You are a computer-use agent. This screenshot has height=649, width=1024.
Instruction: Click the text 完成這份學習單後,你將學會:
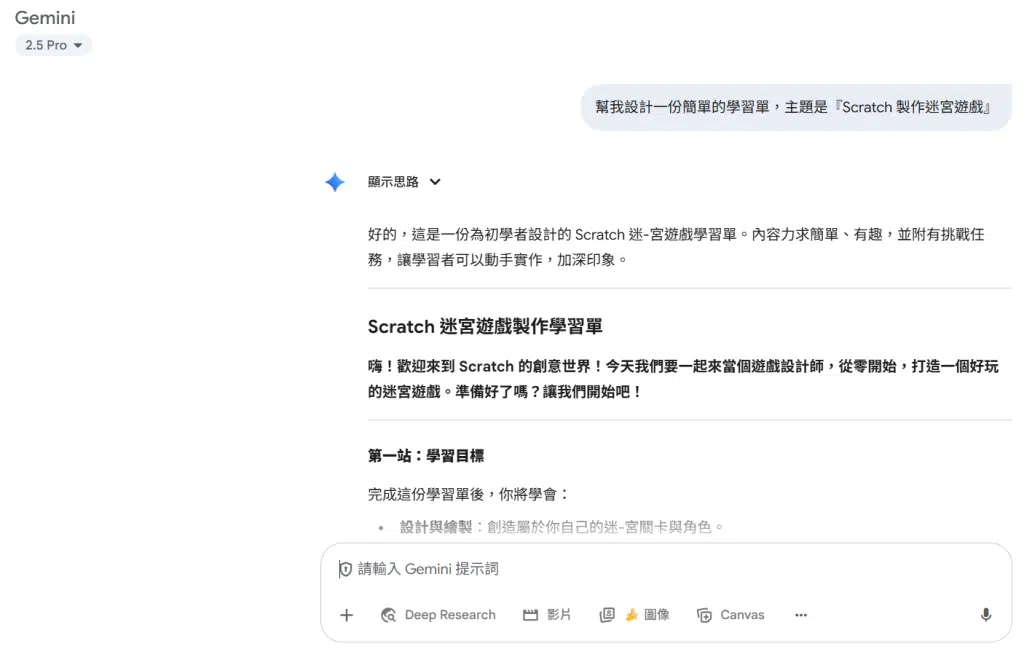click(469, 494)
